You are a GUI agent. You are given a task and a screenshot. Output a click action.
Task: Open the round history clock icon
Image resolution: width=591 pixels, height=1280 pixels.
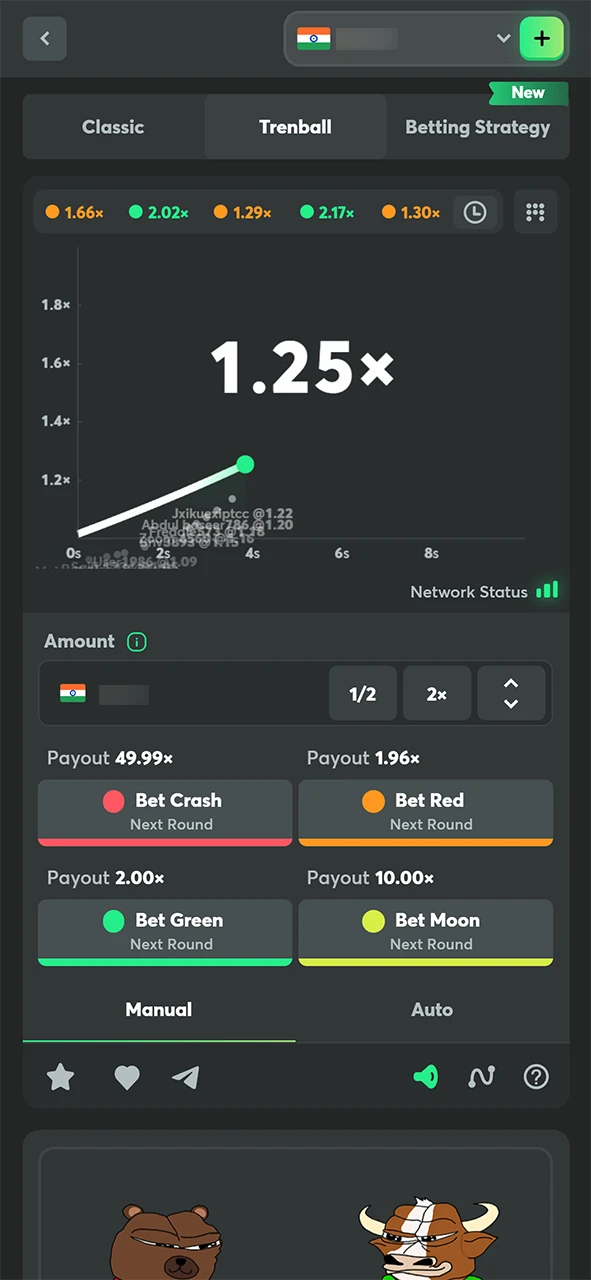[475, 212]
